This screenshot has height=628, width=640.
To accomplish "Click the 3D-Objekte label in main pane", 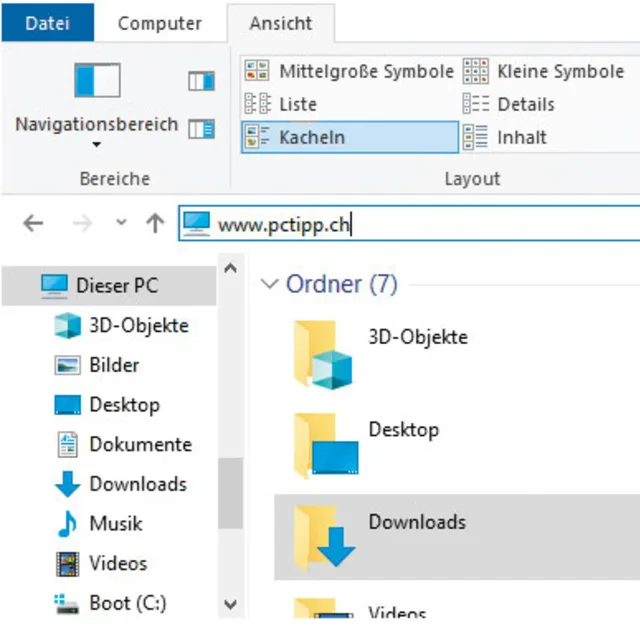I will point(418,337).
